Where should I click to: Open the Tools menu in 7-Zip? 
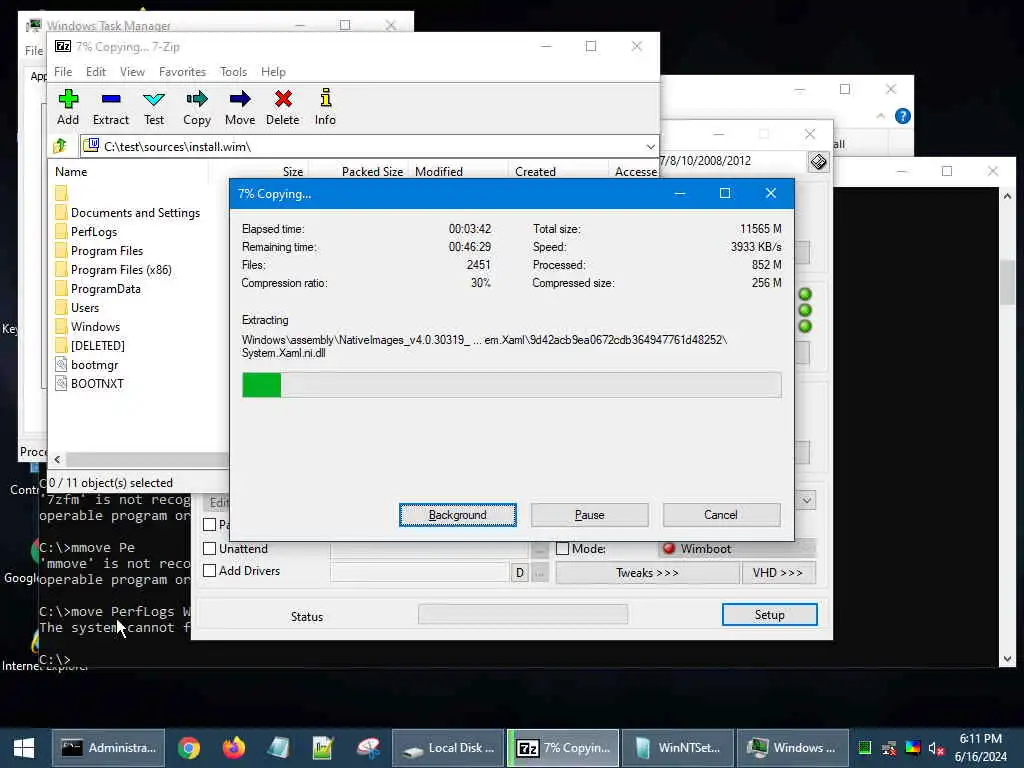[233, 72]
